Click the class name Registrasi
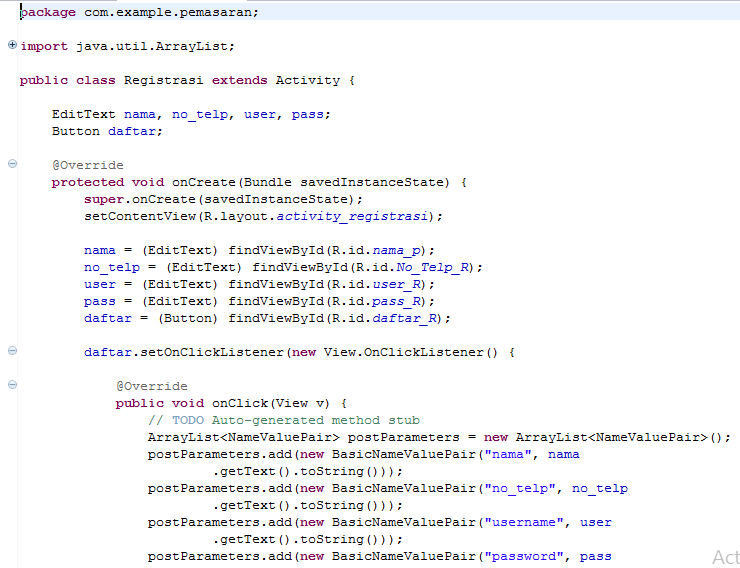 (x=164, y=80)
